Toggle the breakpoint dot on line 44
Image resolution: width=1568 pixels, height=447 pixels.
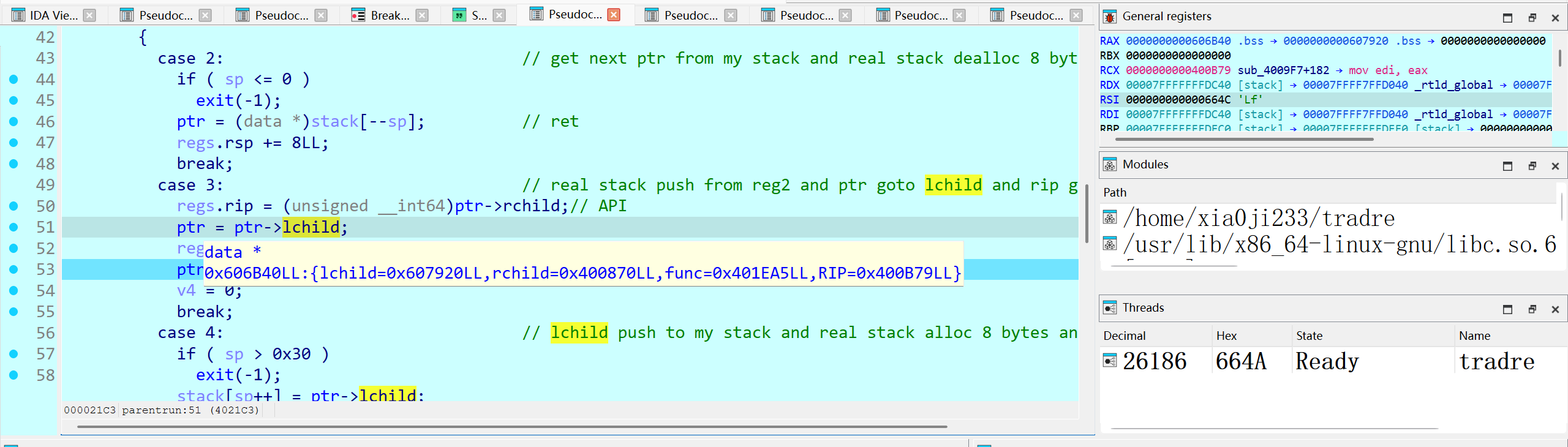coord(13,79)
